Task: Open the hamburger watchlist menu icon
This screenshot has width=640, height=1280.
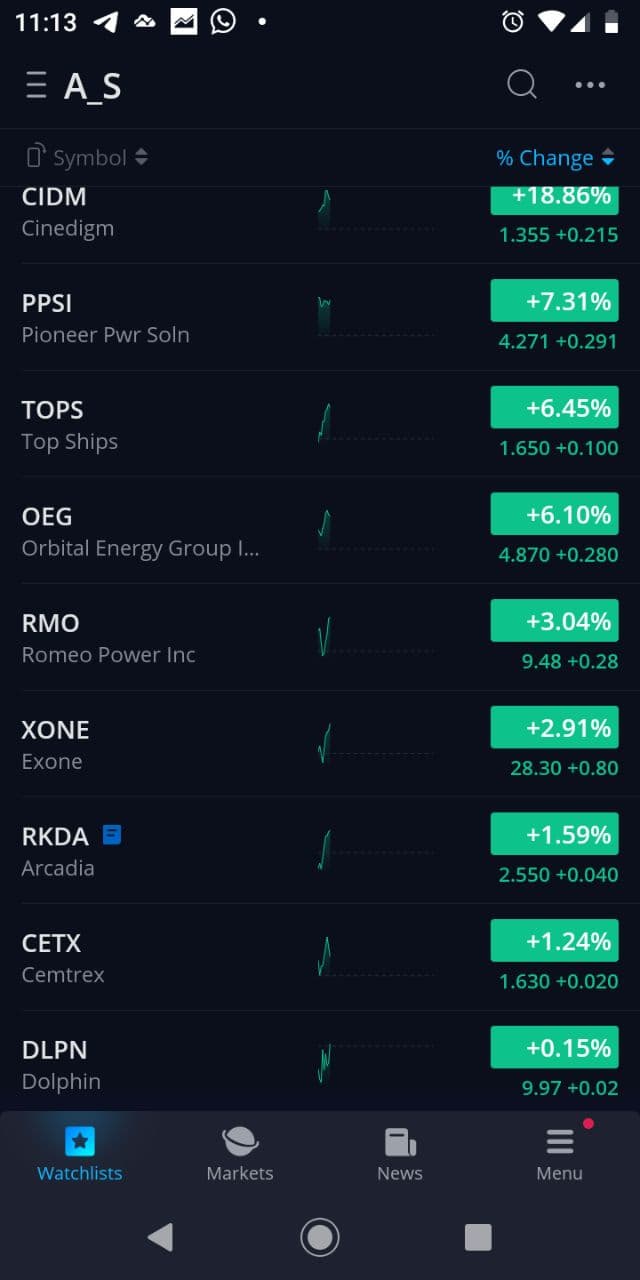Action: click(36, 86)
